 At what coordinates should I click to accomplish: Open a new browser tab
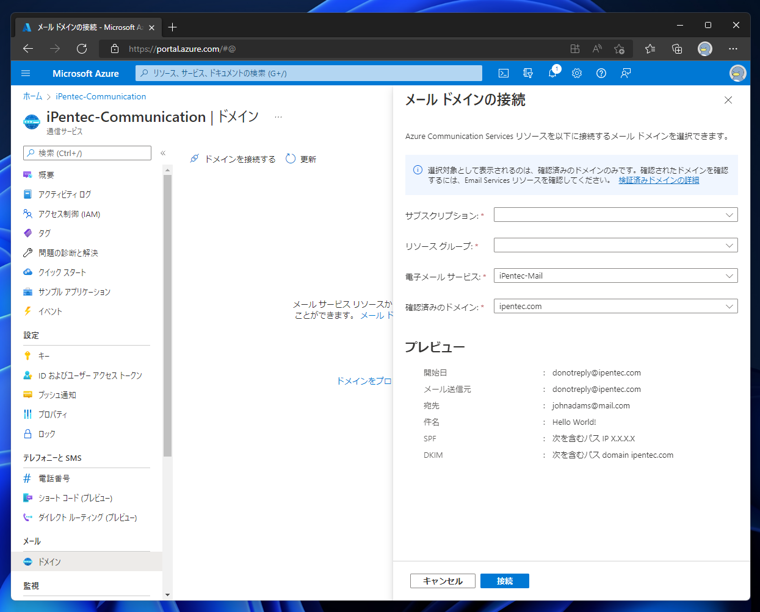(172, 28)
